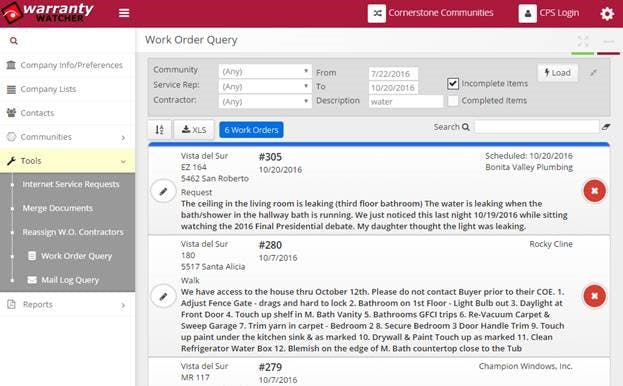623x386 pixels.
Task: Click the user icon beside CPS Login
Action: tap(527, 13)
